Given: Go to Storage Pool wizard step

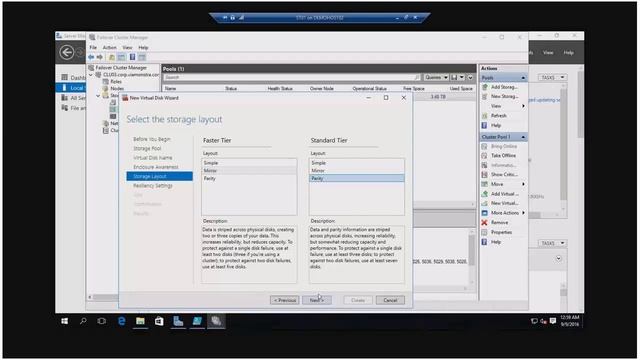Looking at the screenshot, I should (147, 149).
